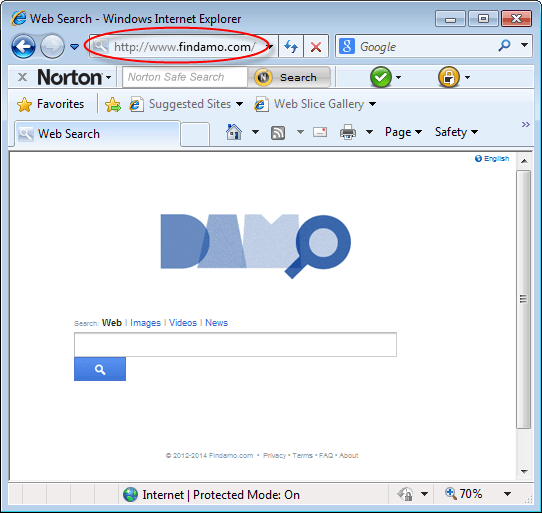Click the green Norton safe-site checkmark icon
542x513 pixels.
[381, 77]
